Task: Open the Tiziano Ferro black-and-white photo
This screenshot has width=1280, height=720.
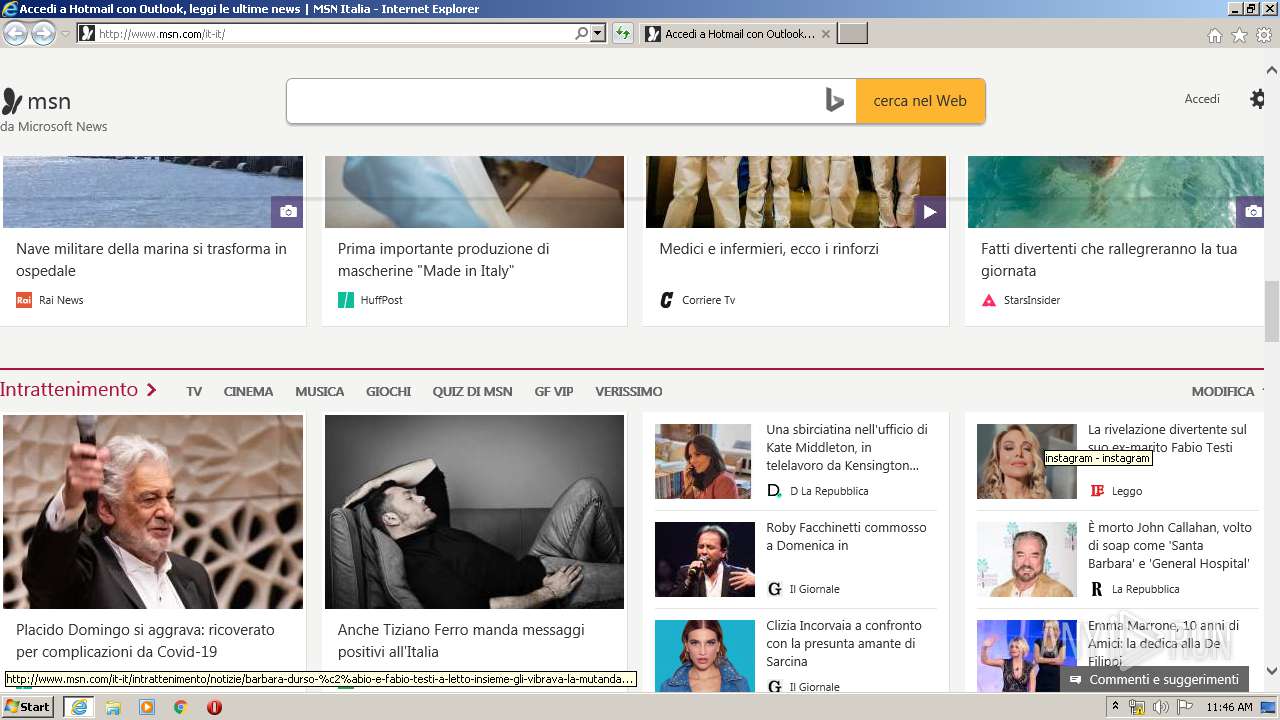Action: [474, 512]
